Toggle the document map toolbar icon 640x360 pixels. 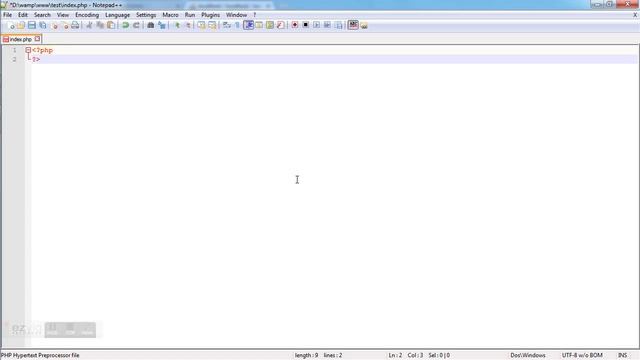coord(269,25)
